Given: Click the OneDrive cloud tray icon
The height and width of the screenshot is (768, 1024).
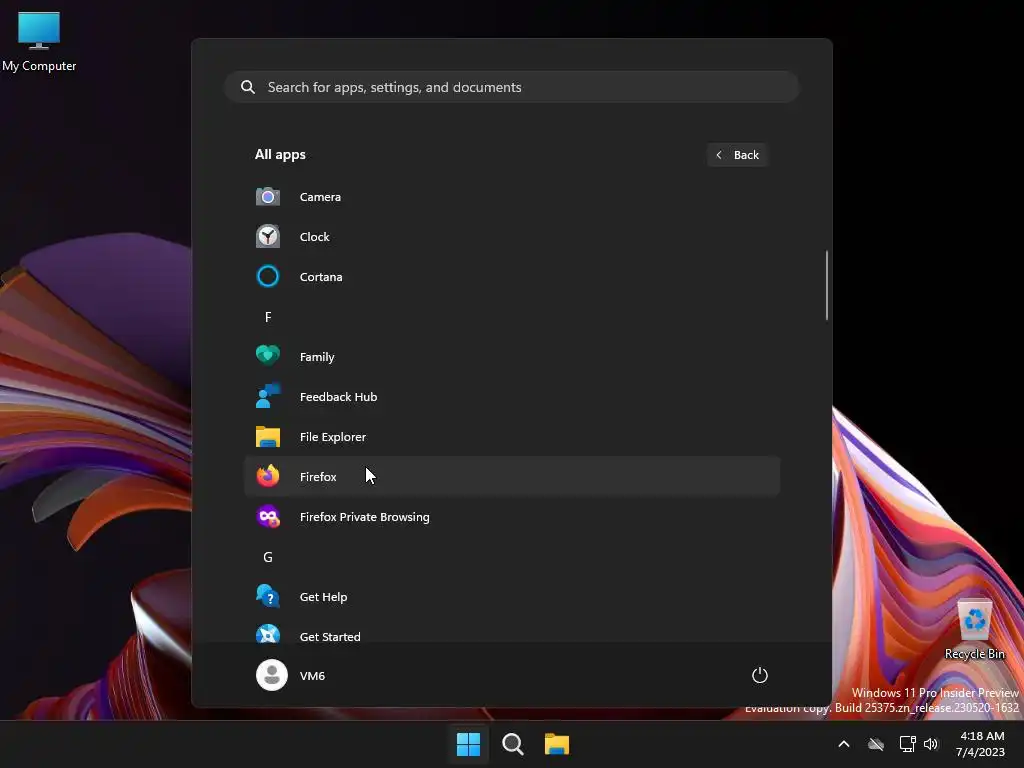Looking at the screenshot, I should point(876,744).
